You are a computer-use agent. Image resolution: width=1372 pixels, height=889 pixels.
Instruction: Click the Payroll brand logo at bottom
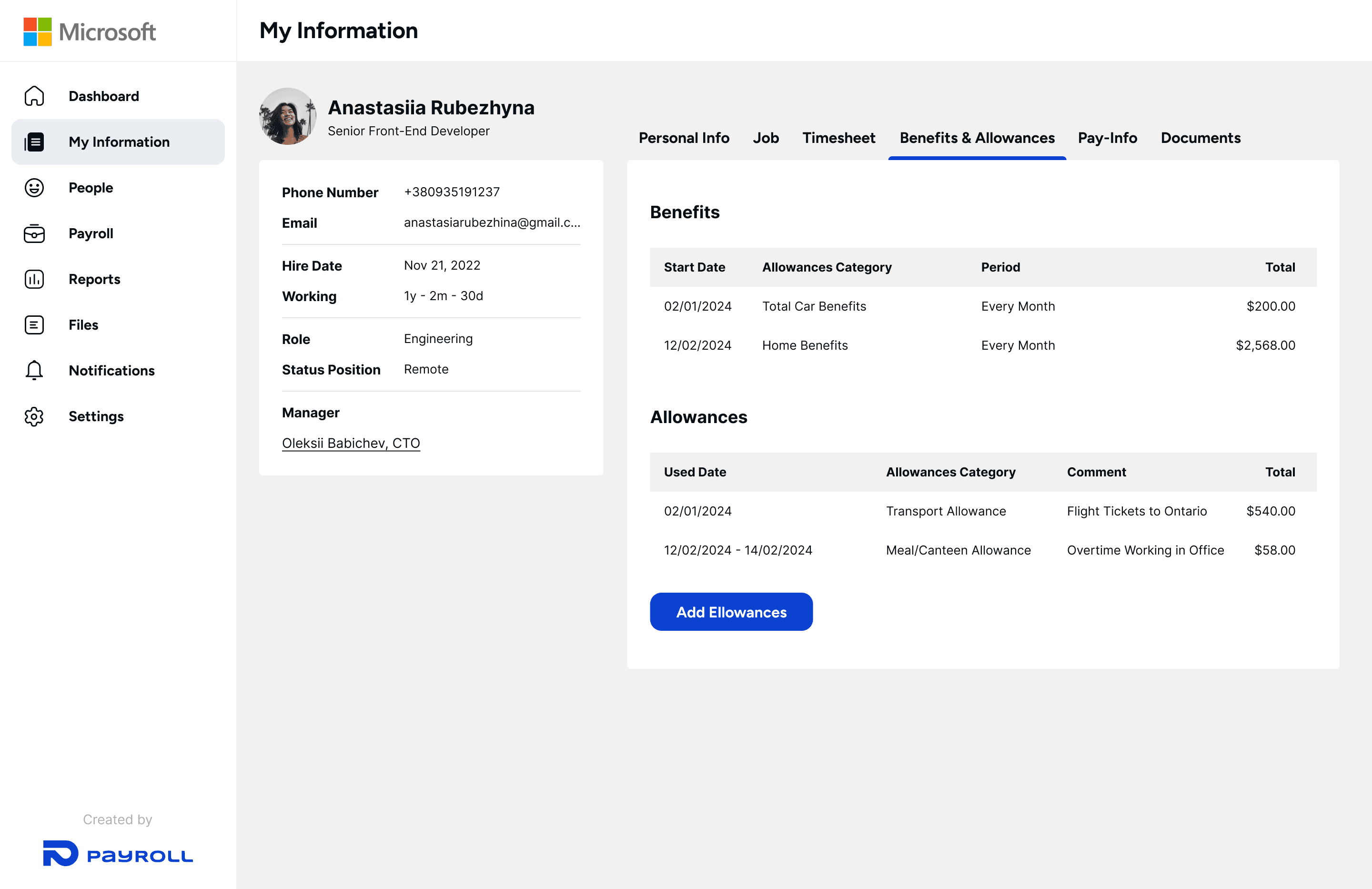point(118,854)
